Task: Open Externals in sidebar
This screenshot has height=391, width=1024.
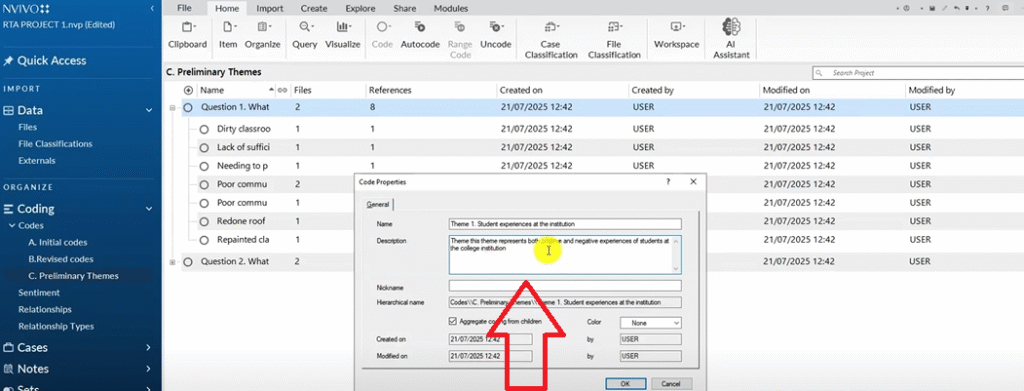Action: click(37, 161)
